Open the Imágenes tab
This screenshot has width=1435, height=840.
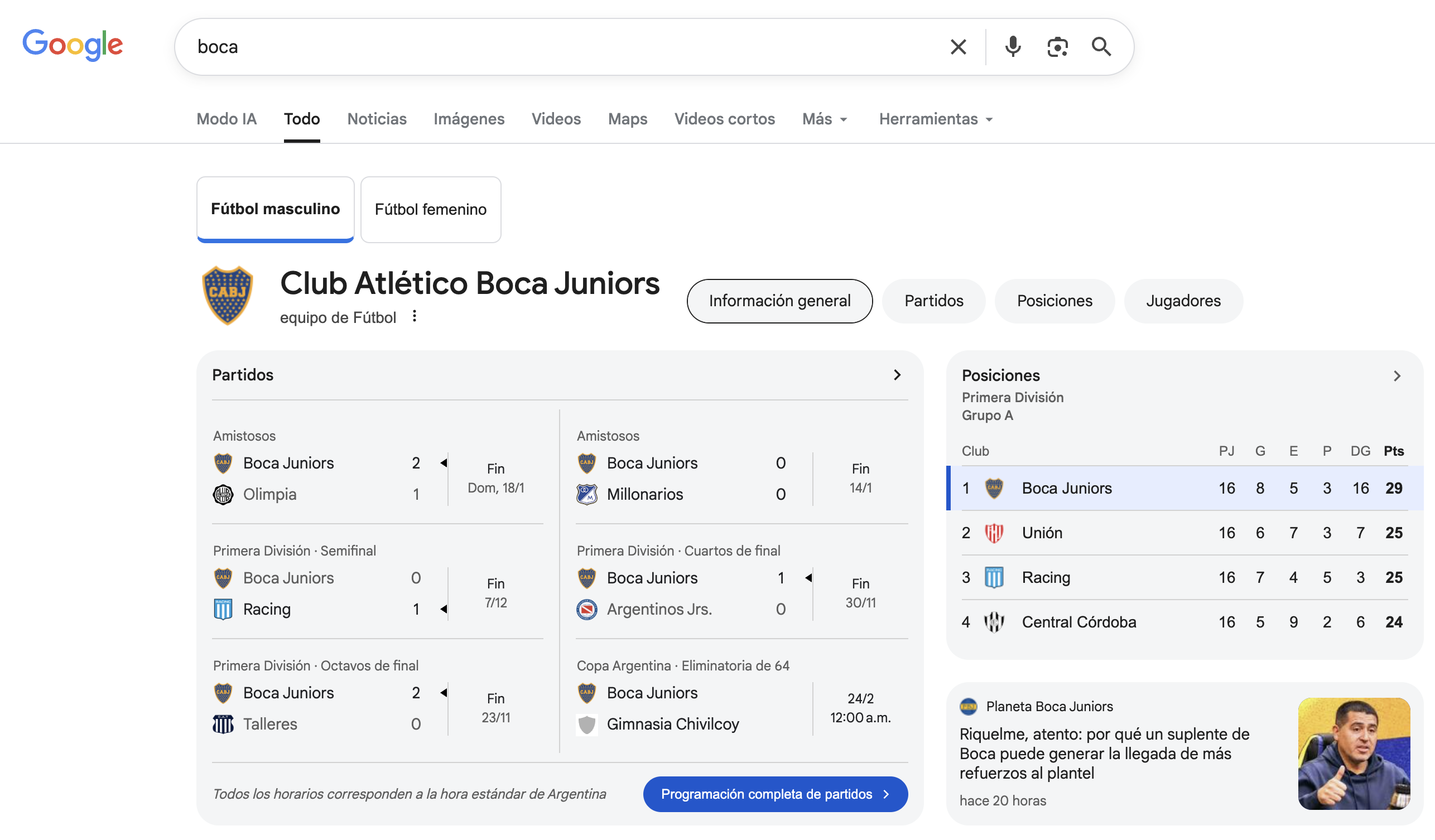click(469, 119)
